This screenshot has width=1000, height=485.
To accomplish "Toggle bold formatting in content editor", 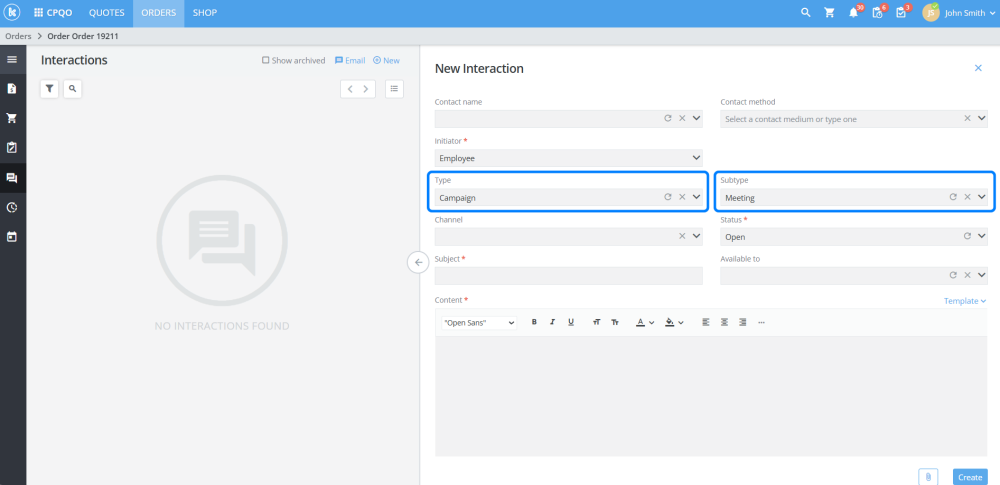I will pyautogui.click(x=534, y=322).
